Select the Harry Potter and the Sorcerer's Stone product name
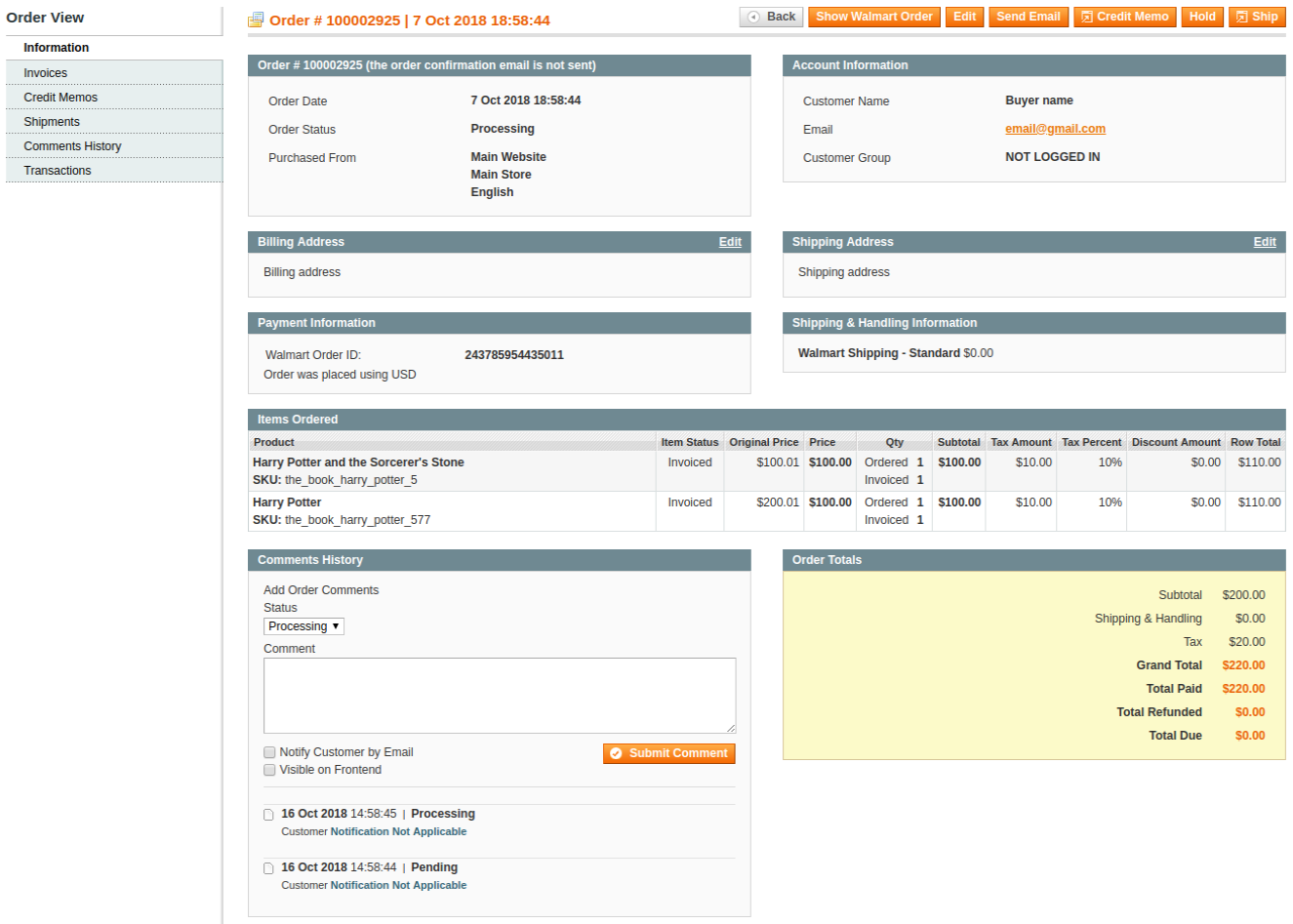Image resolution: width=1293 pixels, height=924 pixels. click(358, 462)
